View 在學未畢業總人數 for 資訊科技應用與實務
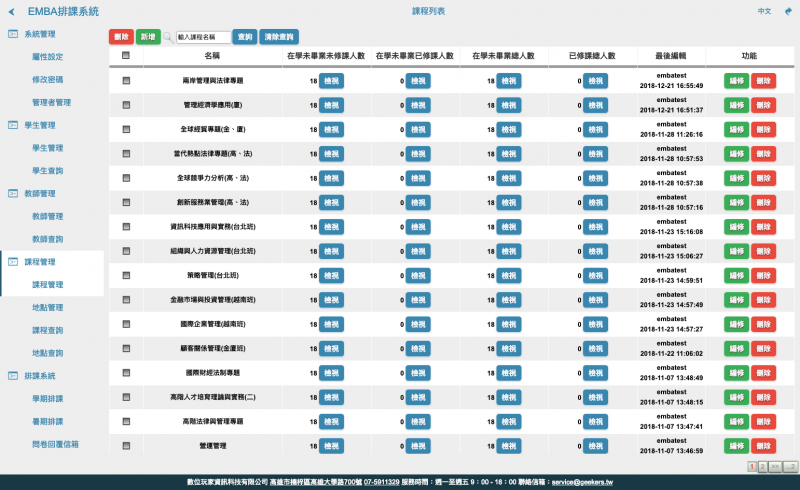800x490 pixels. [509, 227]
